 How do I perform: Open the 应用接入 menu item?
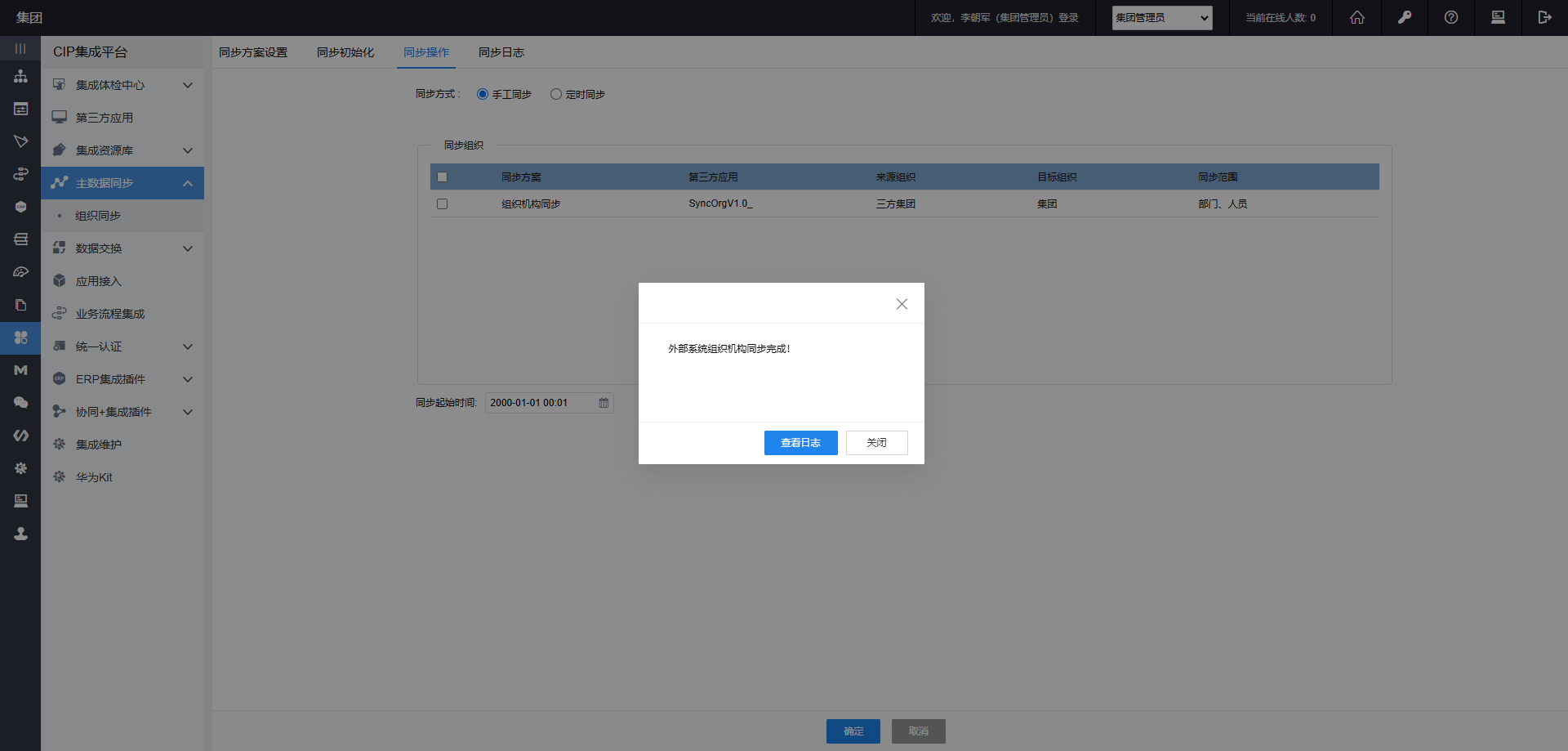coord(122,281)
